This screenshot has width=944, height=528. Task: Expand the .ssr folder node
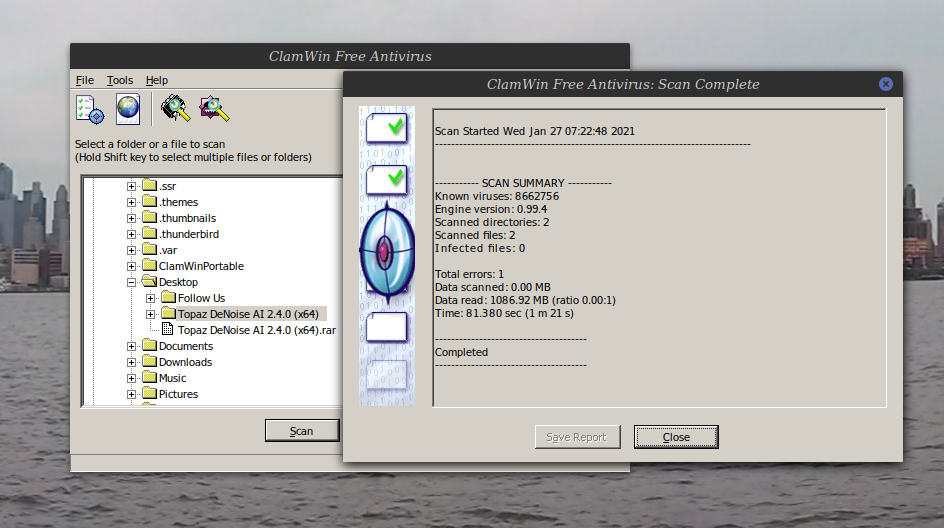pos(131,187)
